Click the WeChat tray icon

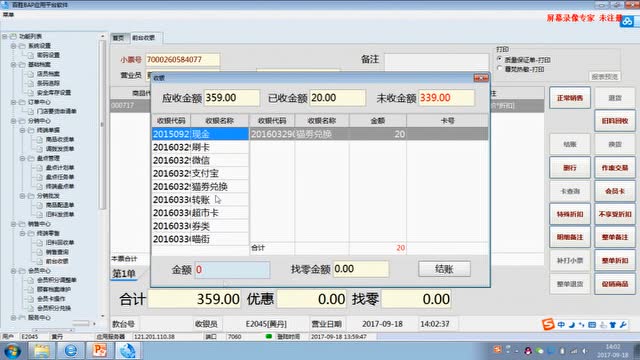tap(540, 351)
